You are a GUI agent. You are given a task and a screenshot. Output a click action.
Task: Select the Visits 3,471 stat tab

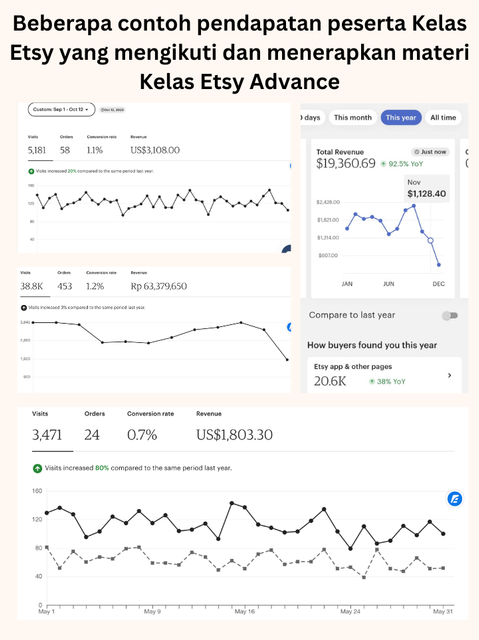[47, 428]
